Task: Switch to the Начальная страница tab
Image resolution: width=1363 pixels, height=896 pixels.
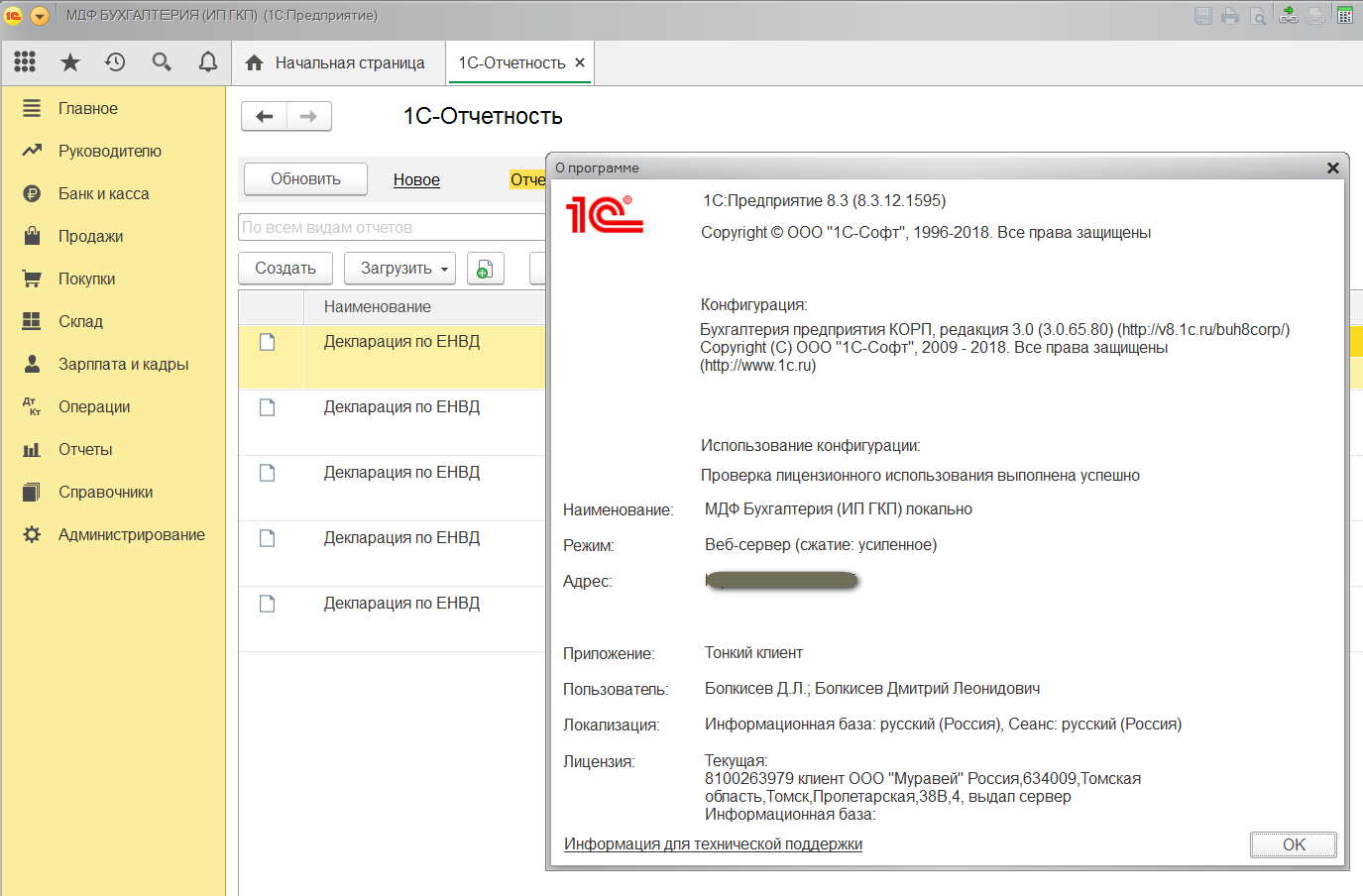Action: [337, 62]
